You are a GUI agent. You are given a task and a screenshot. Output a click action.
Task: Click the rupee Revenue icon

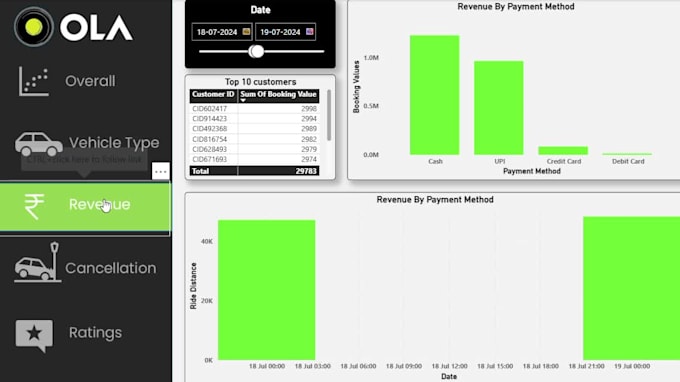click(34, 206)
